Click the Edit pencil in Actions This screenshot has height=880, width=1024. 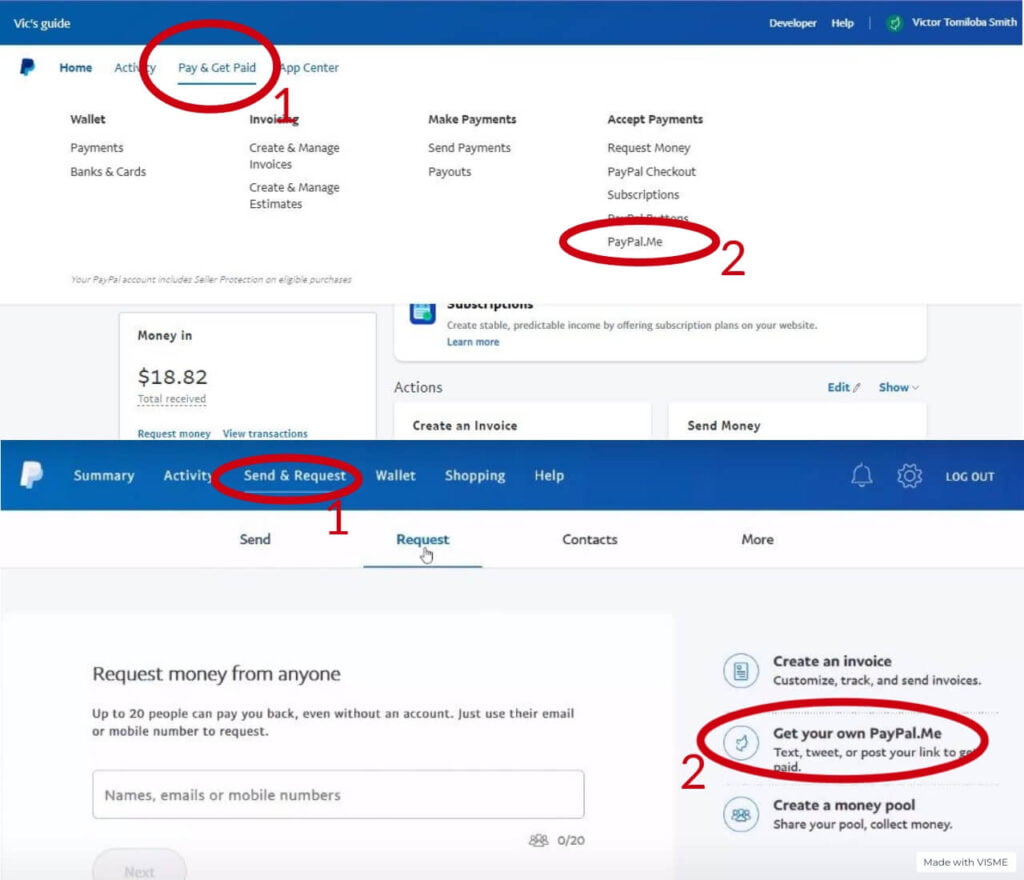(x=856, y=388)
